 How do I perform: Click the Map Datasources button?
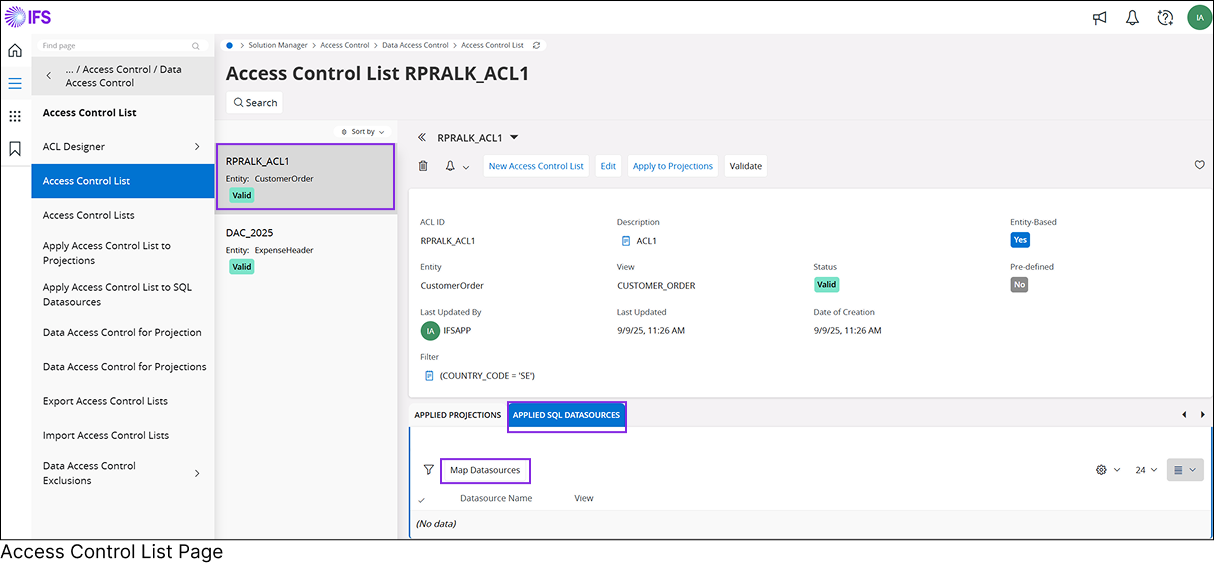pyautogui.click(x=485, y=470)
